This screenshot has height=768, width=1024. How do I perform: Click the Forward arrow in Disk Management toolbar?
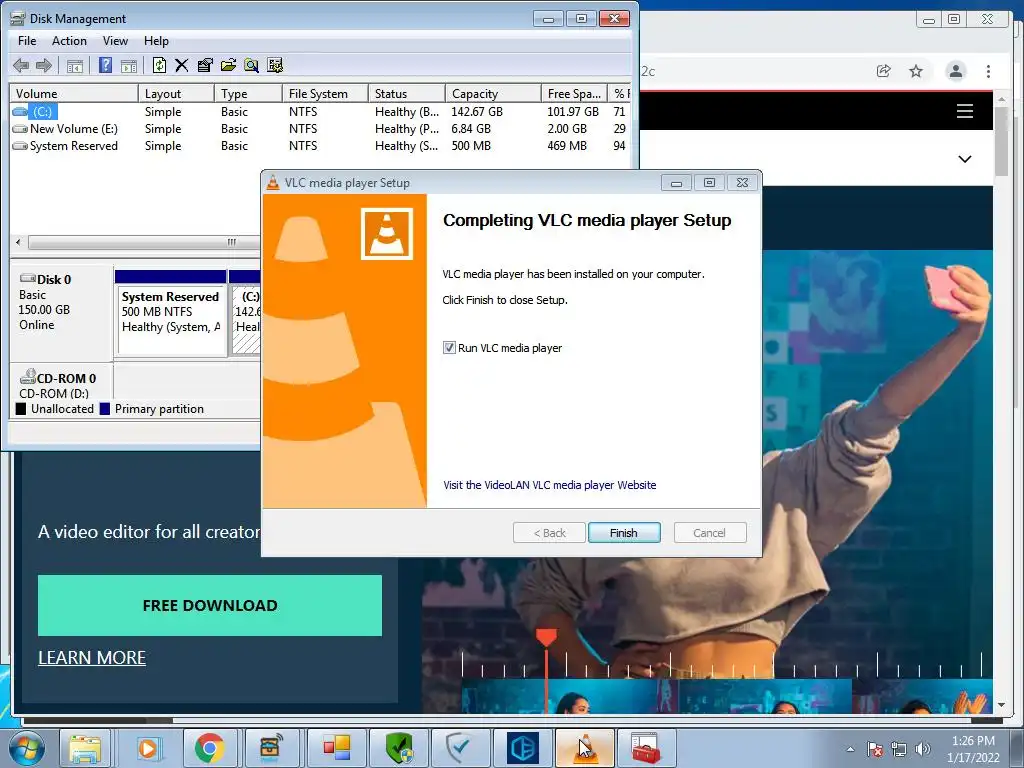click(44, 65)
